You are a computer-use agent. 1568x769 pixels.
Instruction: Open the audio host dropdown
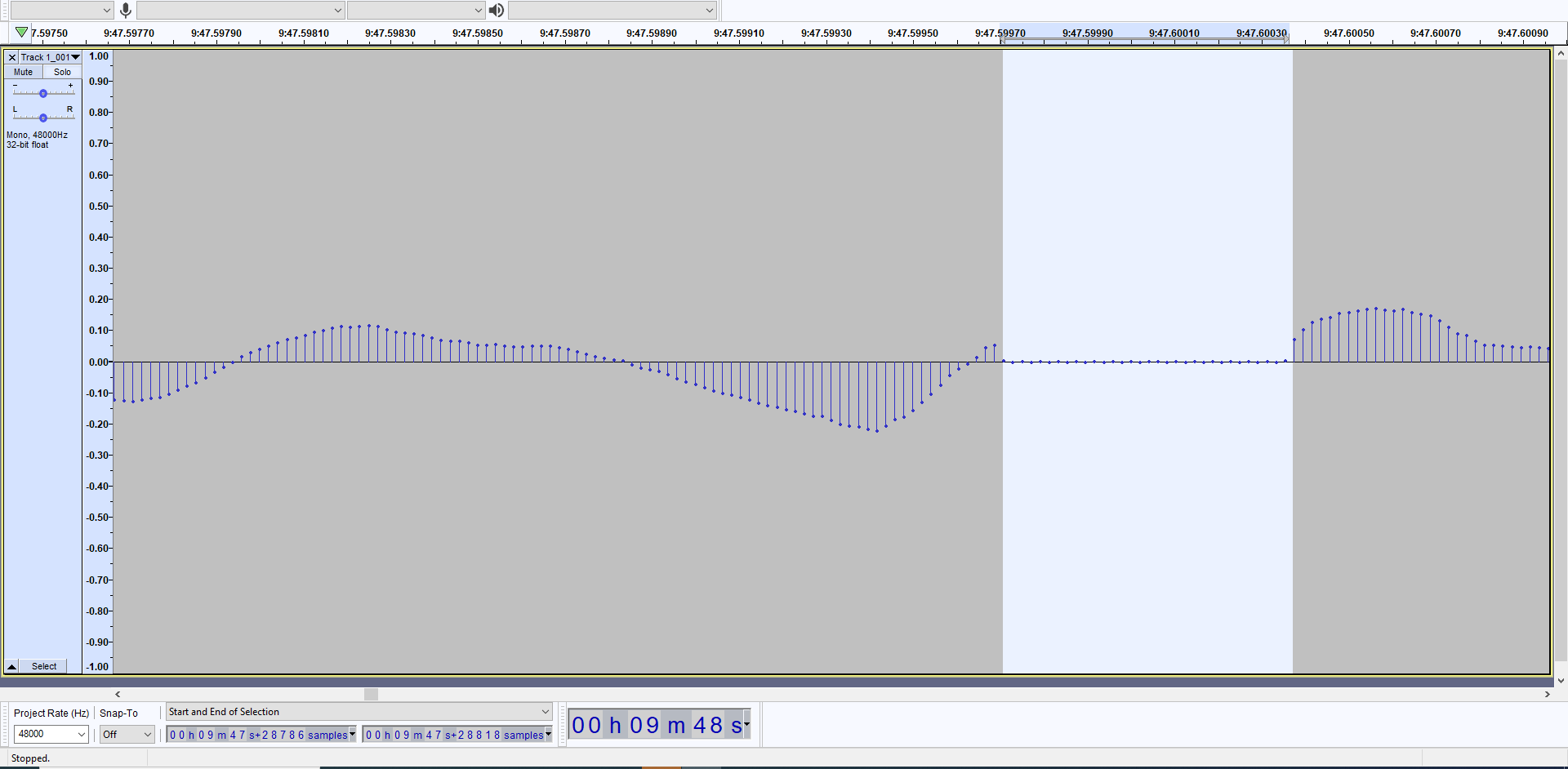point(61,10)
